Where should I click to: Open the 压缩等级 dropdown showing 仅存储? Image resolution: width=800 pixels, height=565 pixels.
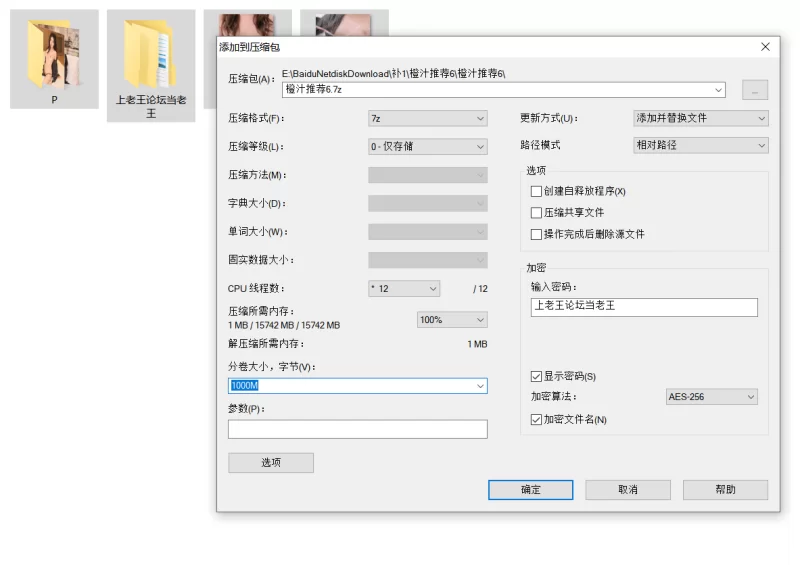(x=428, y=146)
